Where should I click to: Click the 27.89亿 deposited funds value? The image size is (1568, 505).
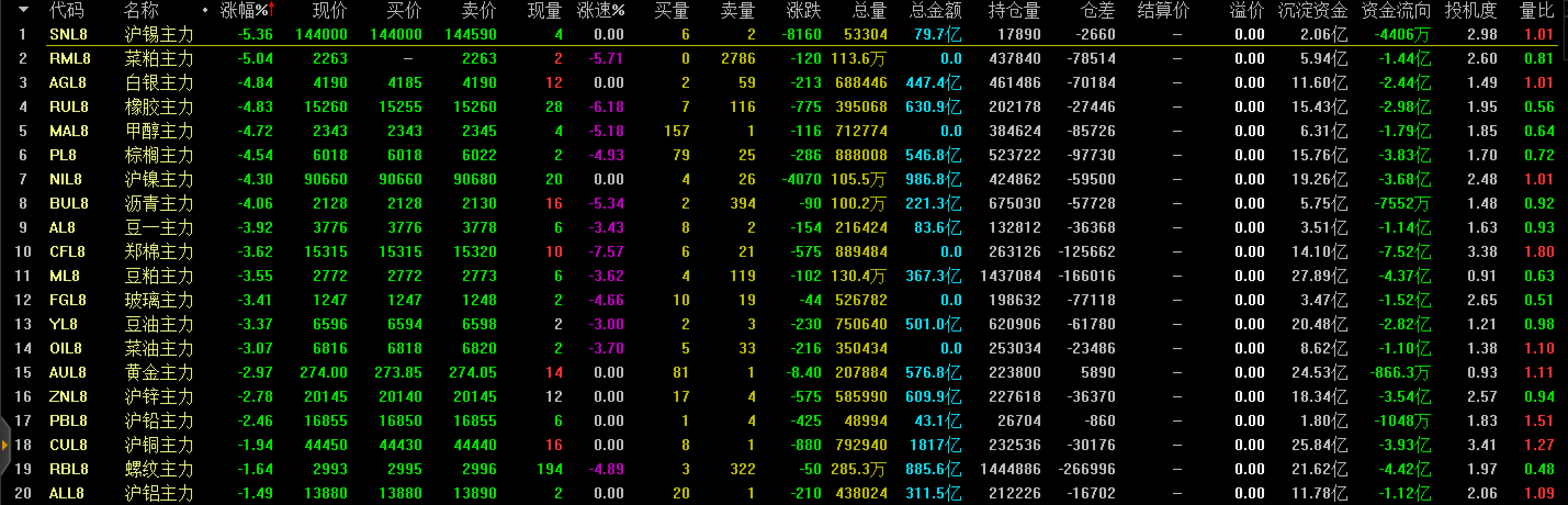pos(1319,276)
